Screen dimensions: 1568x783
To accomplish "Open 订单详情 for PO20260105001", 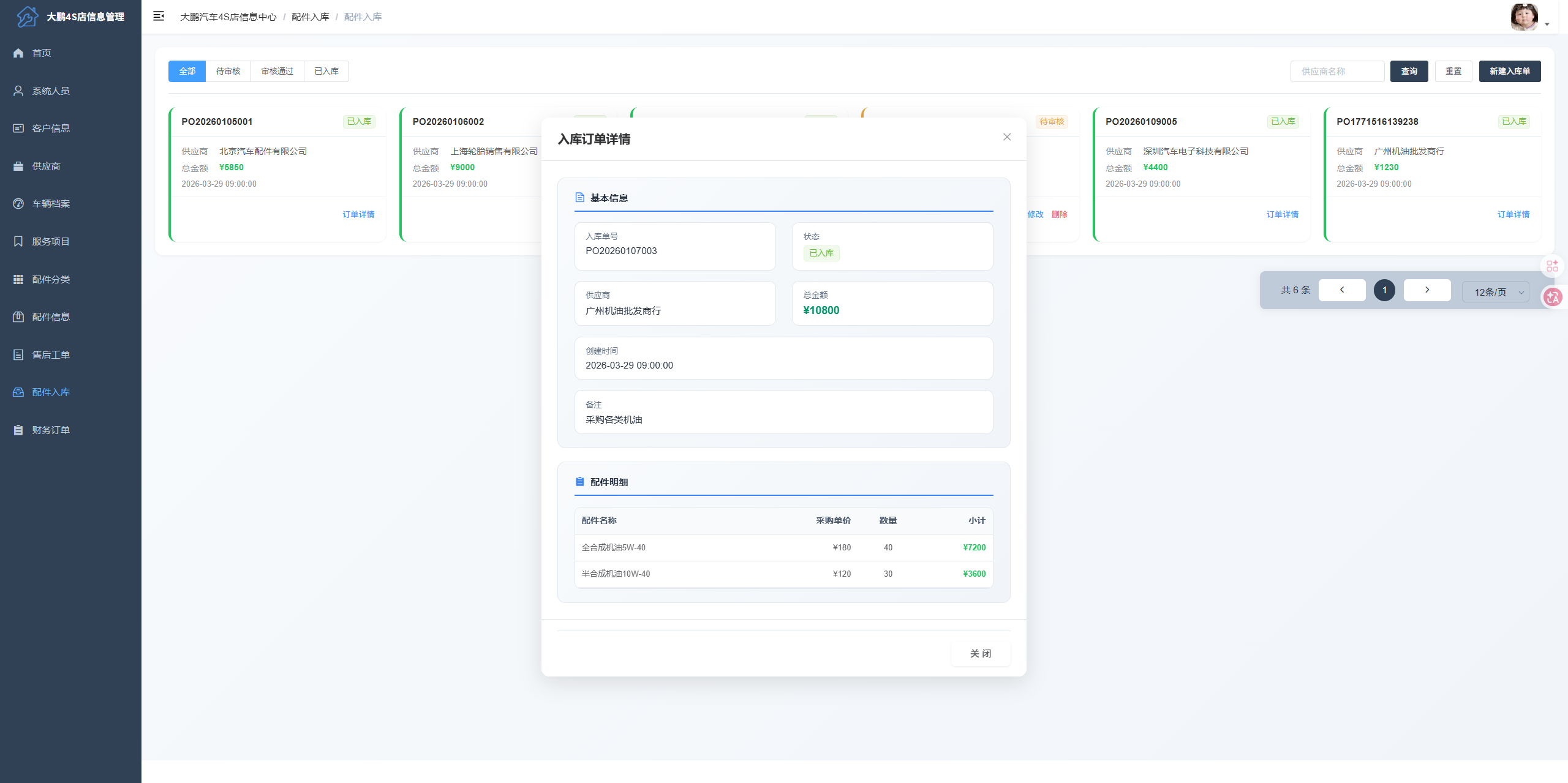I will 358,215.
